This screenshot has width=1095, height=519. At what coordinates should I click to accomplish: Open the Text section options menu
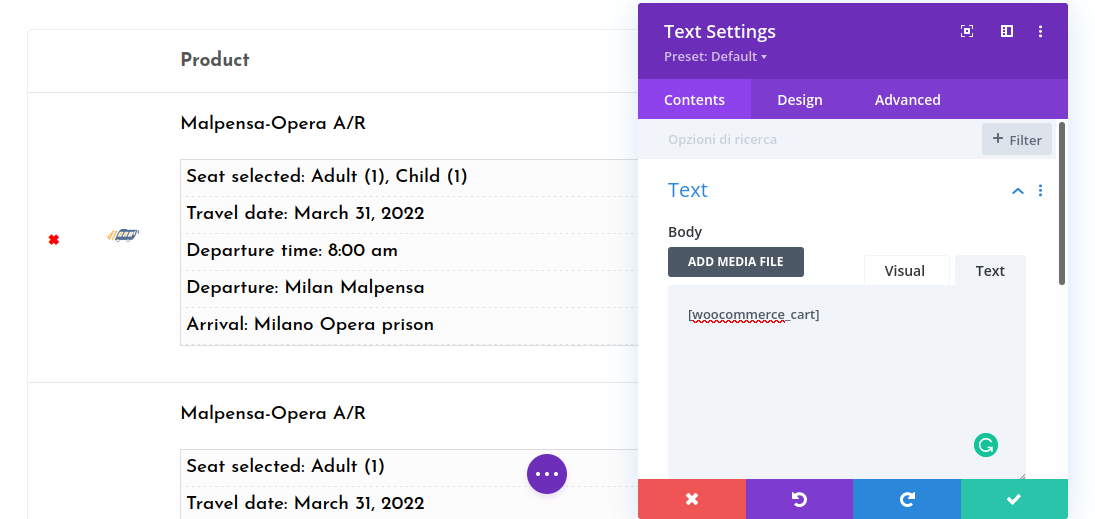pos(1041,190)
